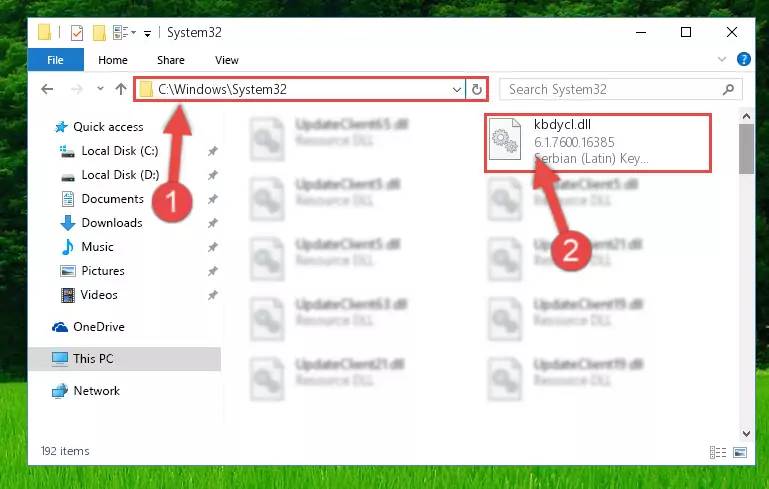Click the vertical scrollbar thumb
This screenshot has width=769, height=489.
[746, 149]
